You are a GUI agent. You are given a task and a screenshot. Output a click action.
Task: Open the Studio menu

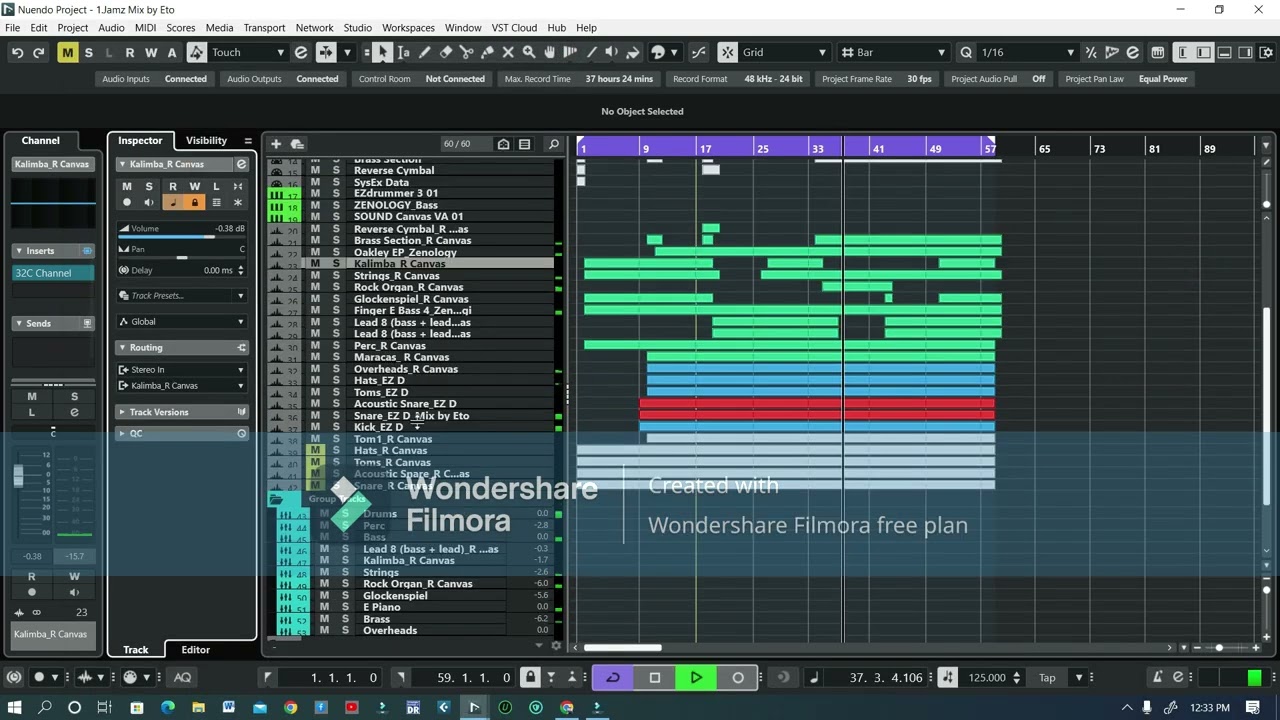tap(357, 27)
